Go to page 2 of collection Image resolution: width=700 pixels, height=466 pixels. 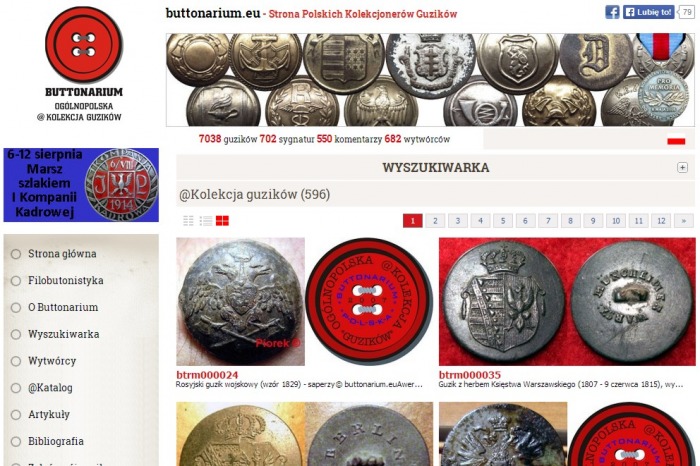click(435, 221)
